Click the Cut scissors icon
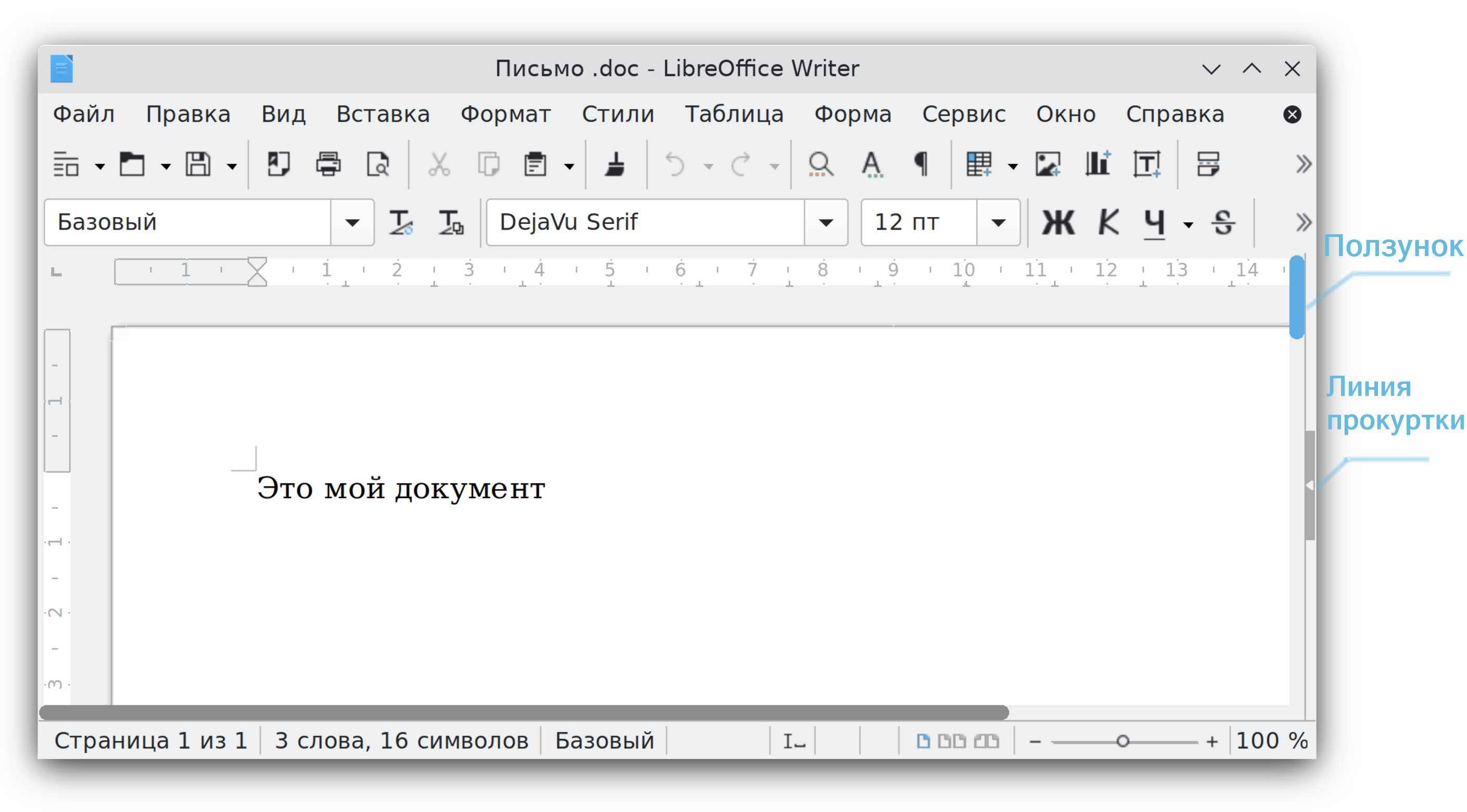Viewport: 1467px width, 812px height. [x=439, y=165]
